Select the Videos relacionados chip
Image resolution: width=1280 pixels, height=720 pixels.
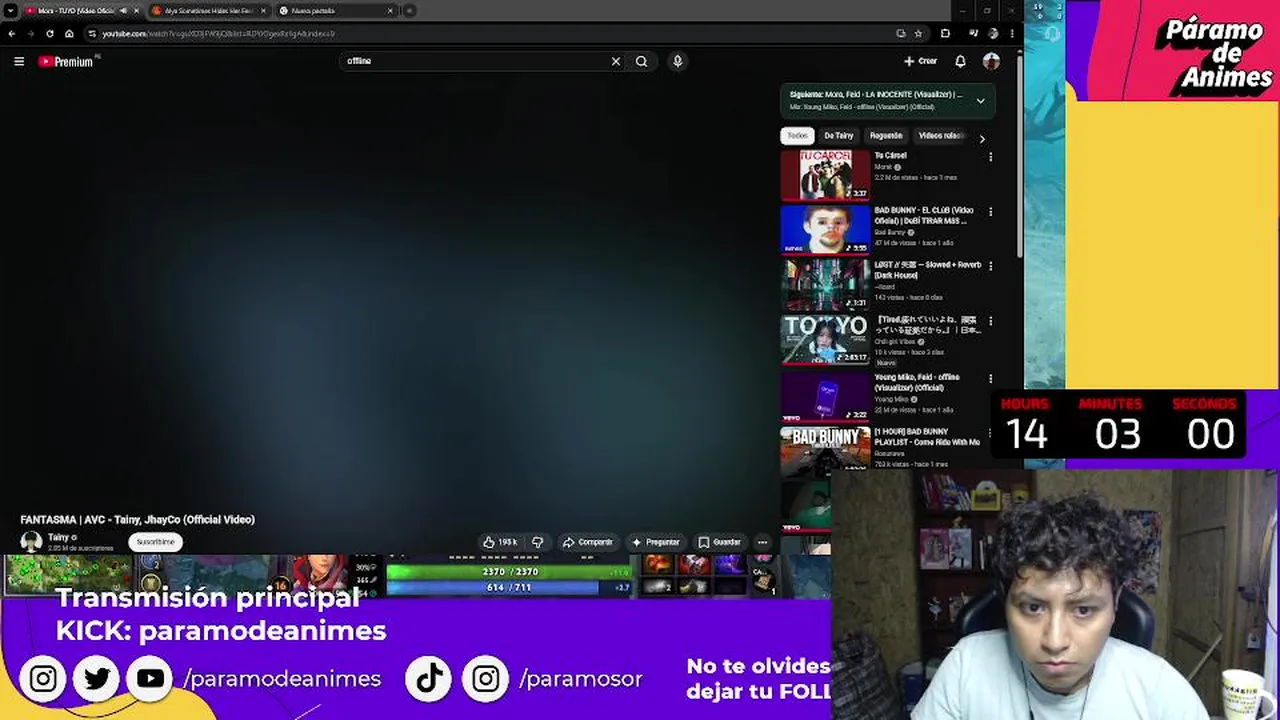click(941, 136)
